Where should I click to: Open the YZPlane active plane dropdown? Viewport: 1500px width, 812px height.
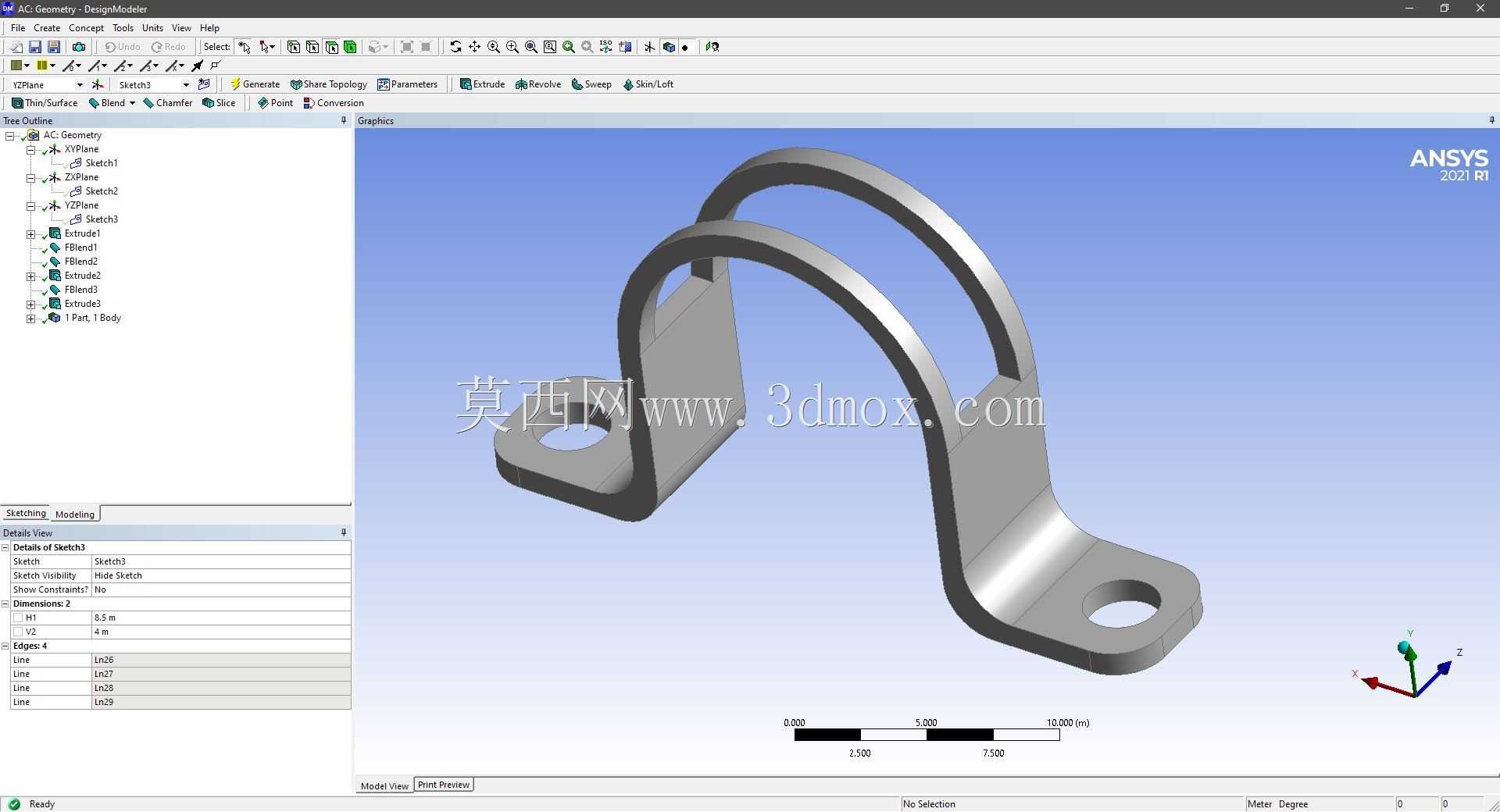(80, 84)
